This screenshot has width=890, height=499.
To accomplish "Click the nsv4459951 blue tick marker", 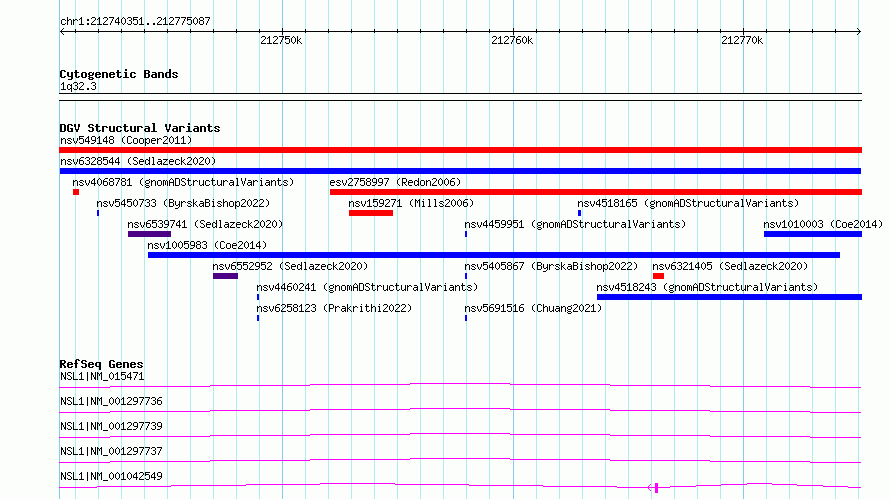I will [x=466, y=234].
